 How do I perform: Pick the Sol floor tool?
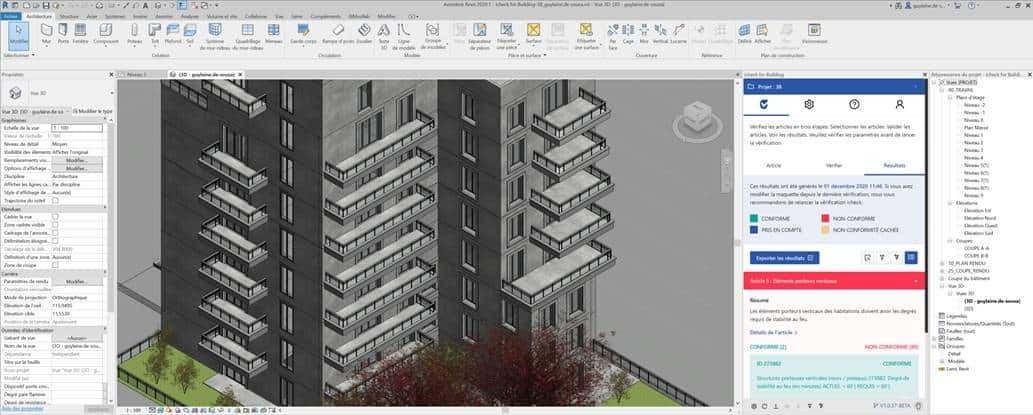pyautogui.click(x=190, y=34)
